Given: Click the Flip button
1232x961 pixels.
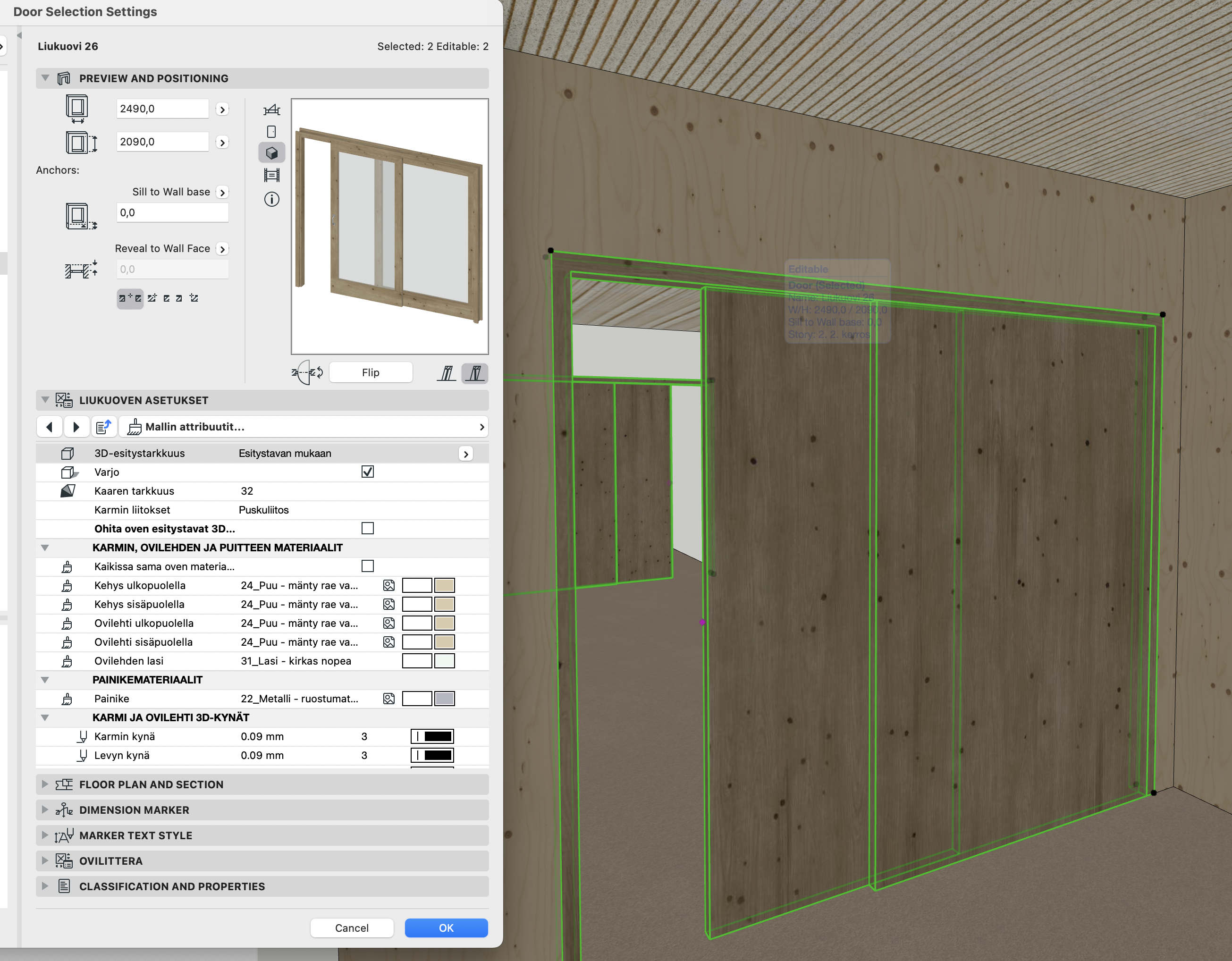Looking at the screenshot, I should [370, 372].
